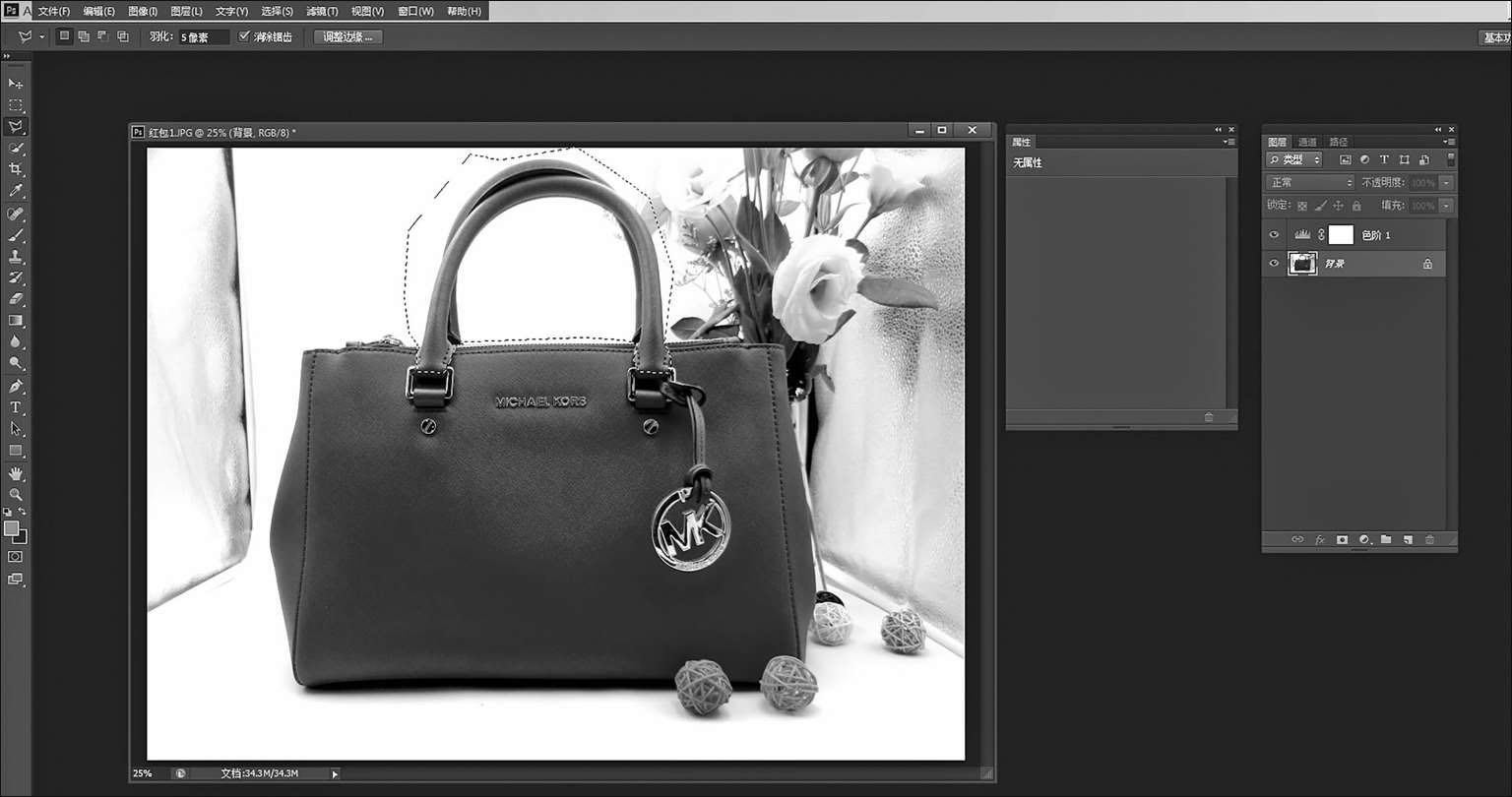Screen dimensions: 1512x797
Task: Open the status bar info arrow
Action: tap(335, 774)
